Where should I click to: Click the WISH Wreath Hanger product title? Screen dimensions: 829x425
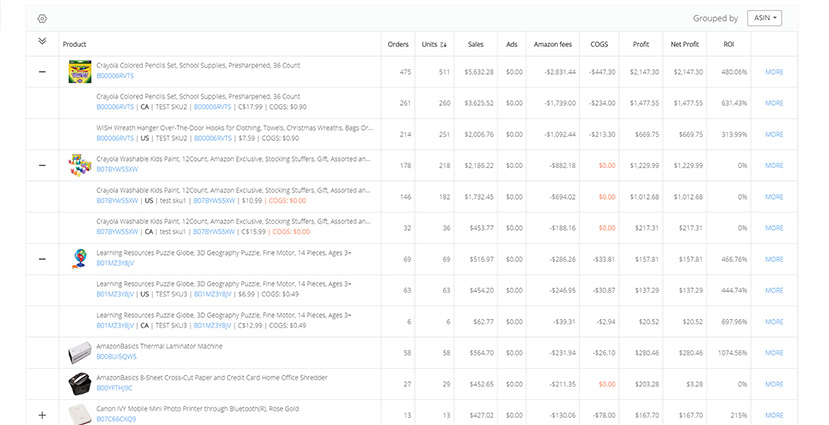[234, 128]
